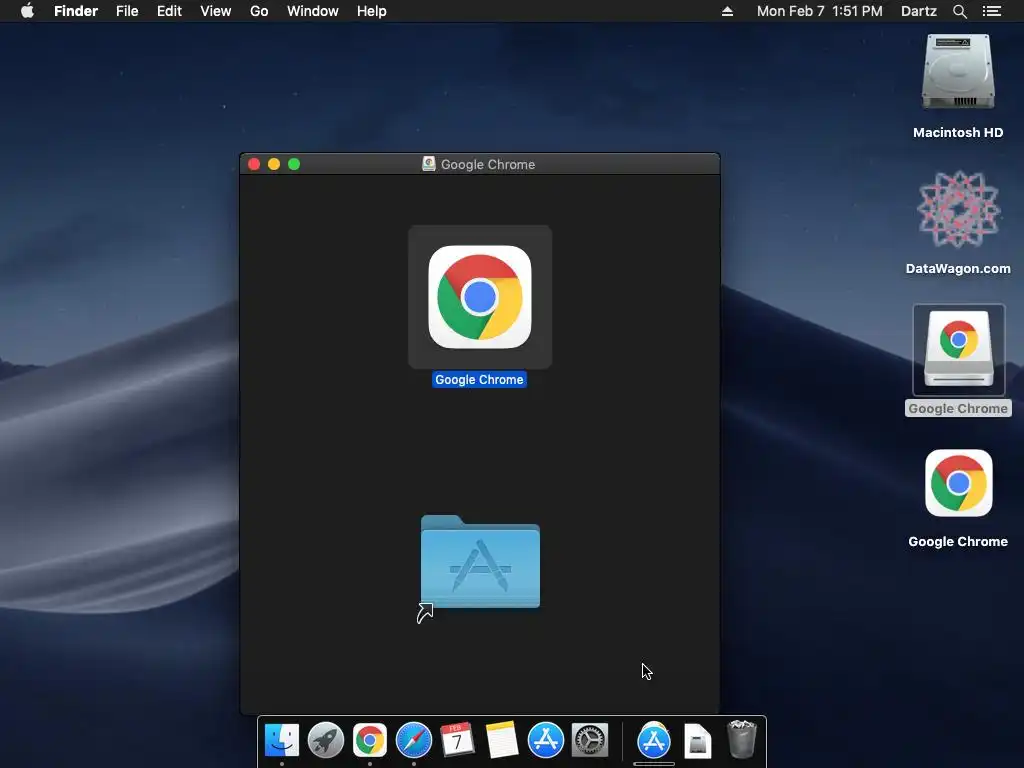Click the Macintosh HD label
Viewport: 1024px width, 768px height.
point(958,133)
